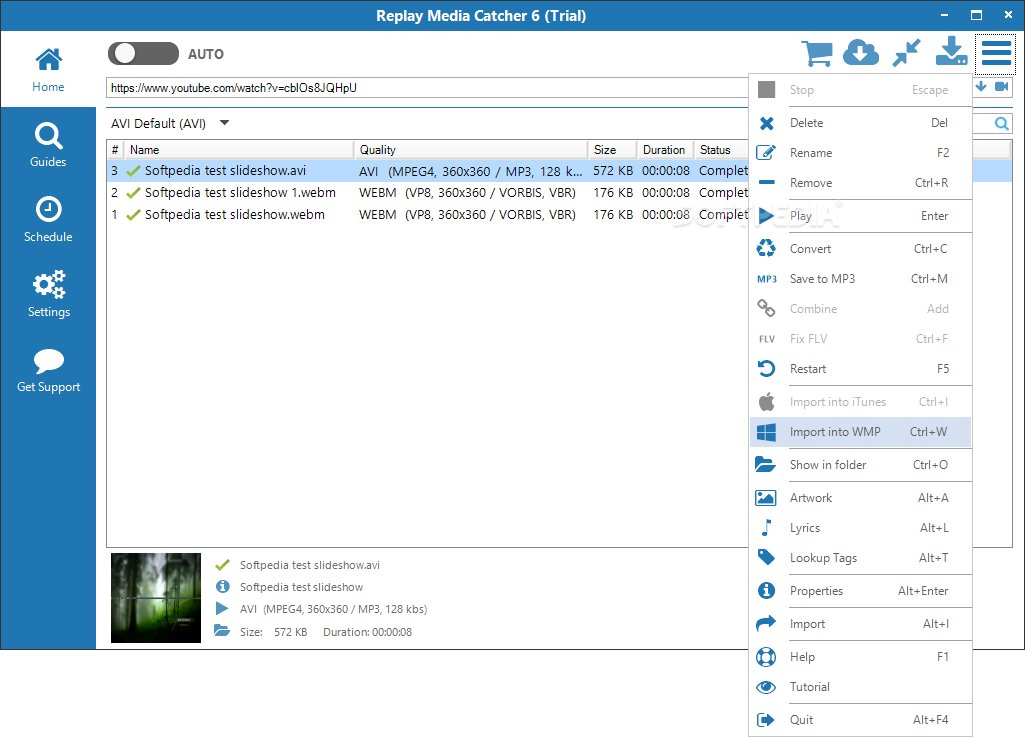Select row Softpedia test slideshow.avi
This screenshot has width=1025, height=737.
pos(428,171)
